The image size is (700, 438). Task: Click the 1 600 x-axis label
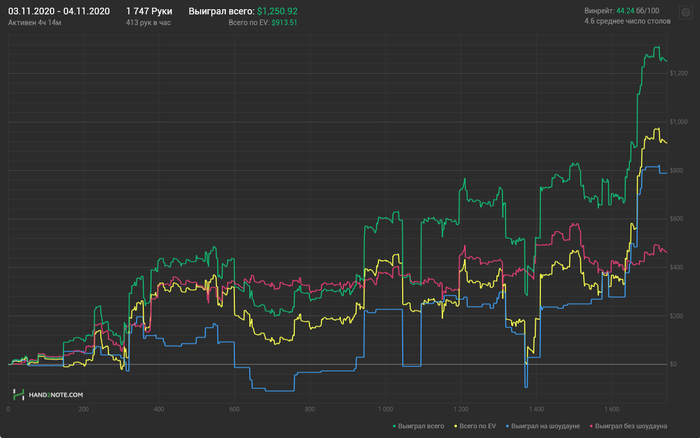[612, 409]
